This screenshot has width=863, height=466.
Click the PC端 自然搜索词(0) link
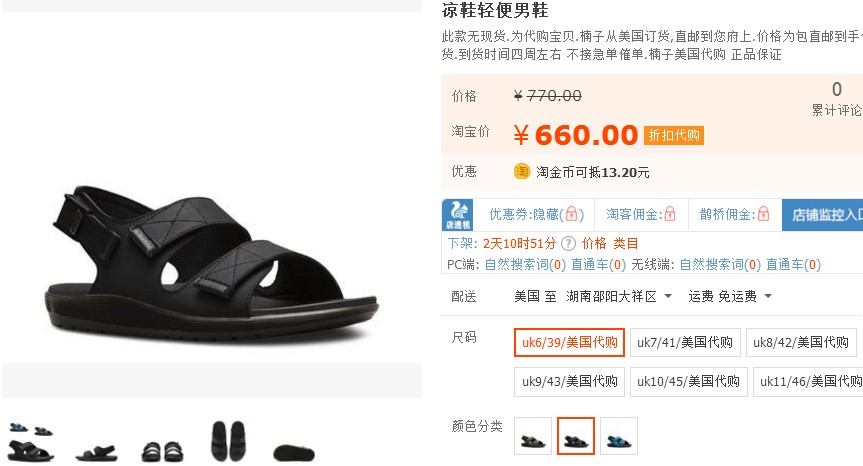pos(525,265)
